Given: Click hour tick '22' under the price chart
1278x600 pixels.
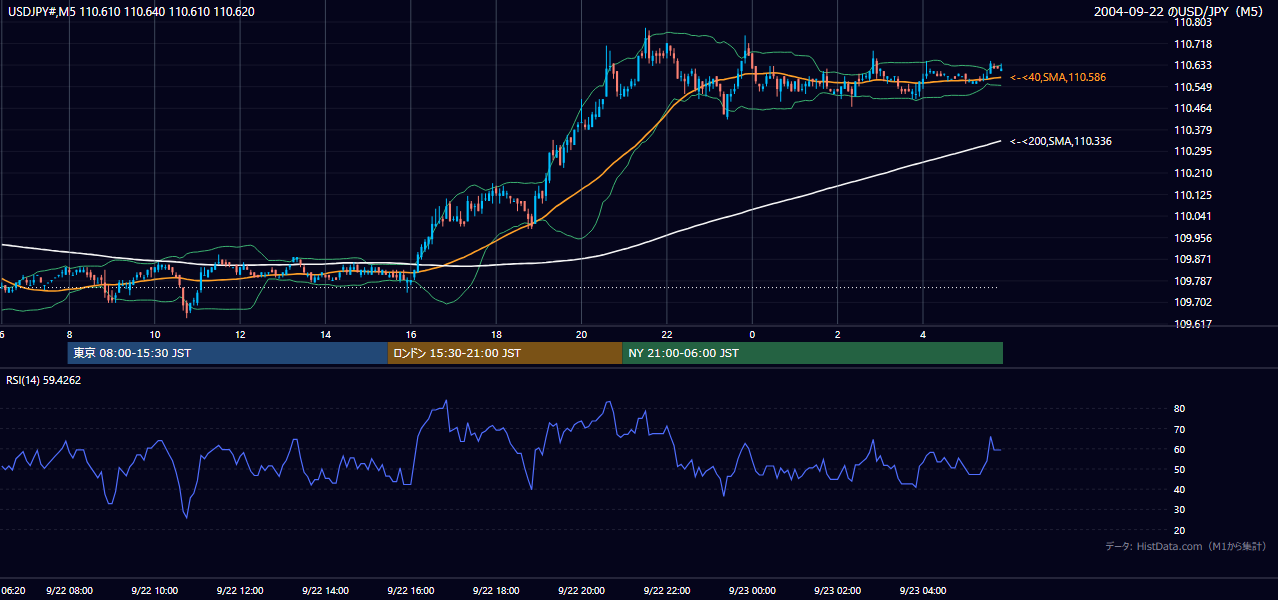Looking at the screenshot, I should pos(667,334).
